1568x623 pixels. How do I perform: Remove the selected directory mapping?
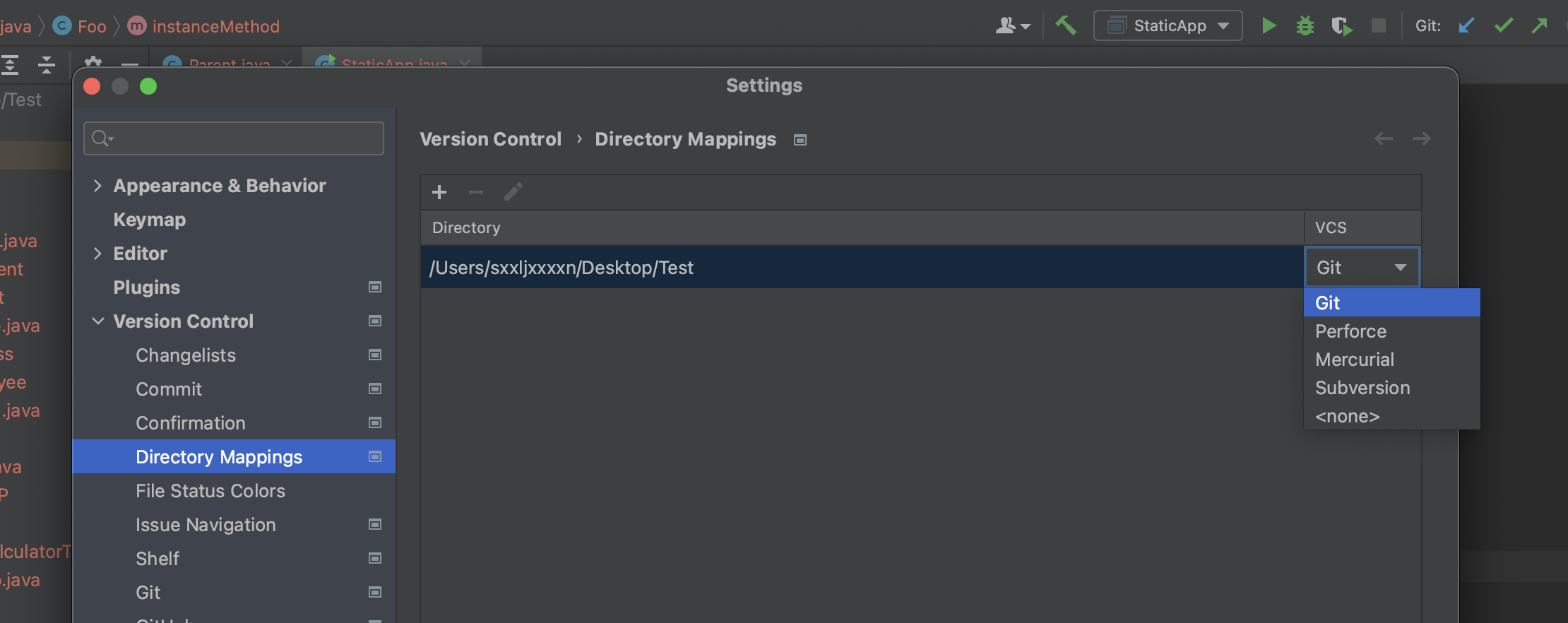476,192
